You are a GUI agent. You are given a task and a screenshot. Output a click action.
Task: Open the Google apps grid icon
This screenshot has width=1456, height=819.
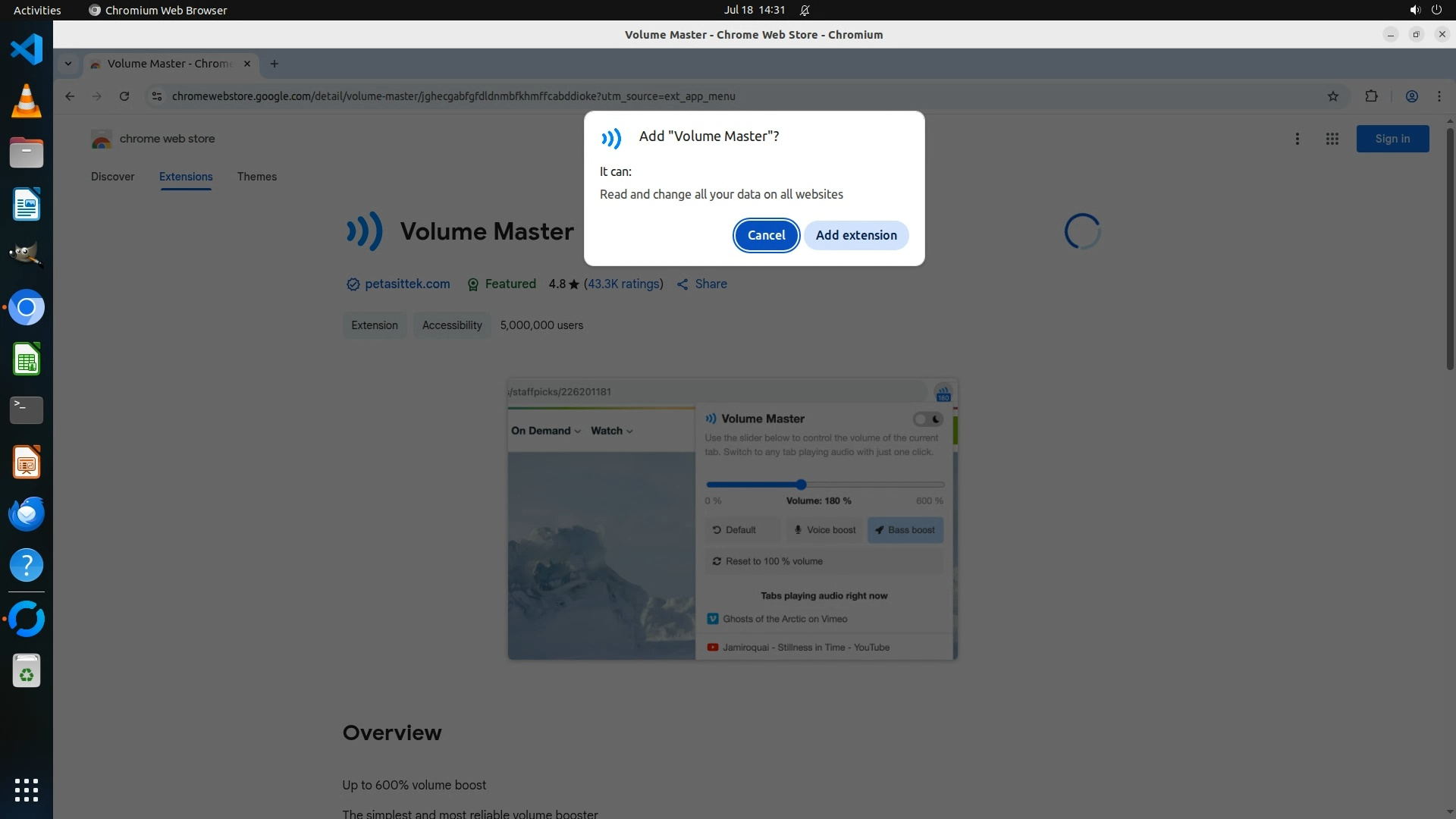[x=1332, y=139]
